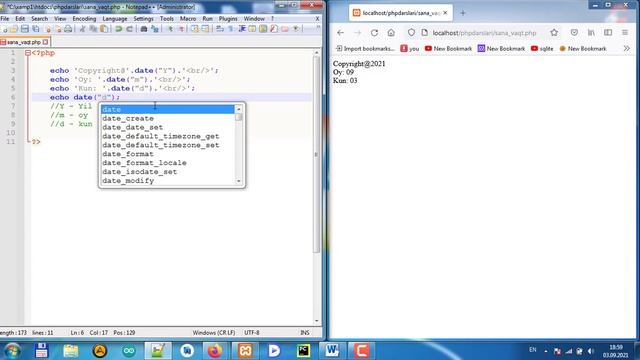Open the Import bookmarks link
Image resolution: width=640 pixels, height=360 pixels.
pyautogui.click(x=365, y=49)
